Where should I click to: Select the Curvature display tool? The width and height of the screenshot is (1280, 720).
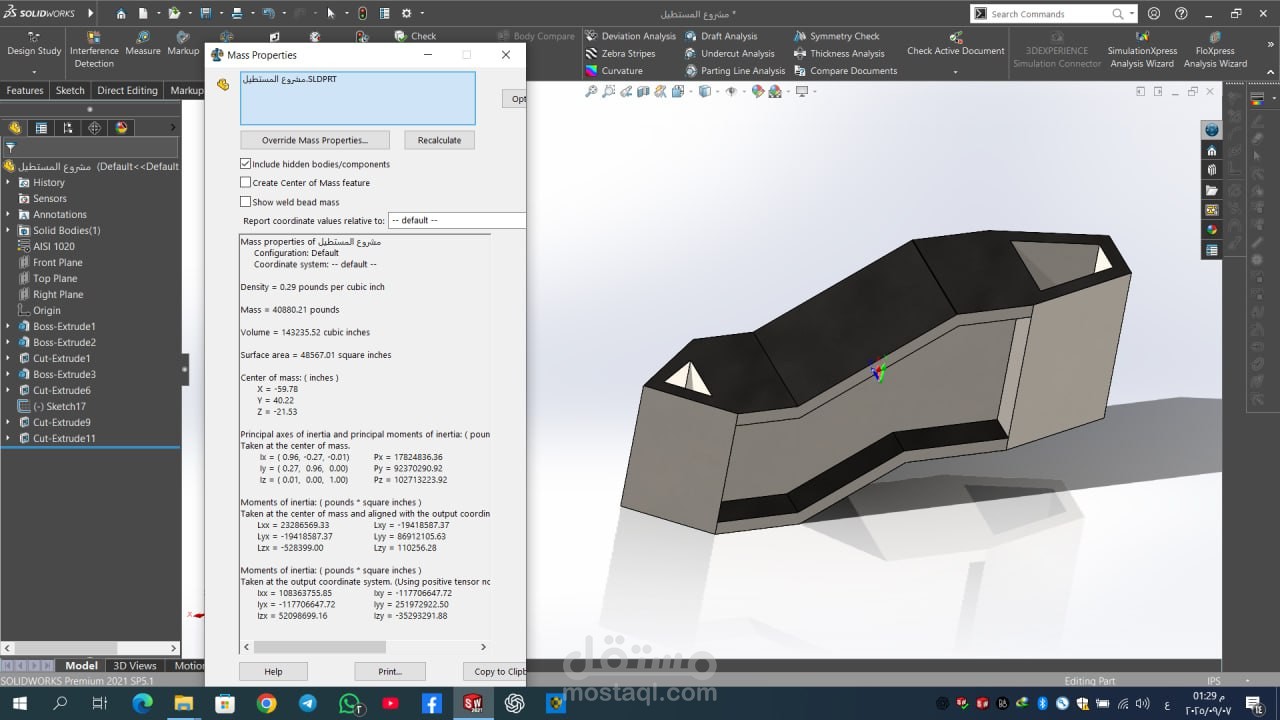tap(621, 71)
